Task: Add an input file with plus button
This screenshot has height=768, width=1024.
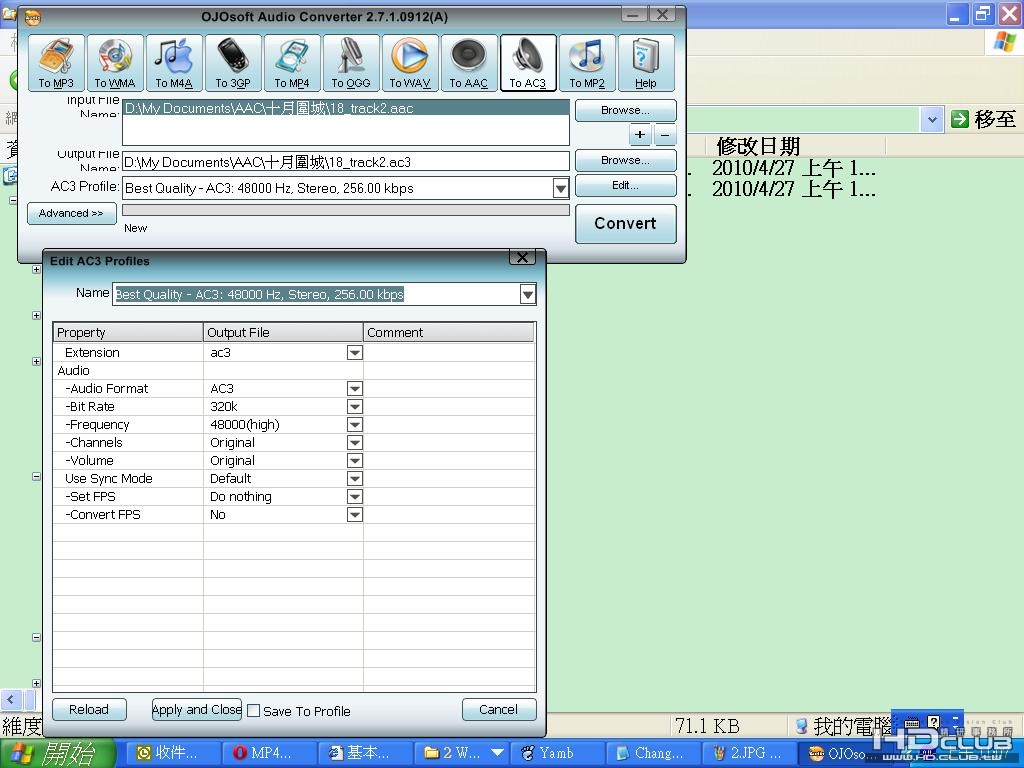Action: pos(640,135)
